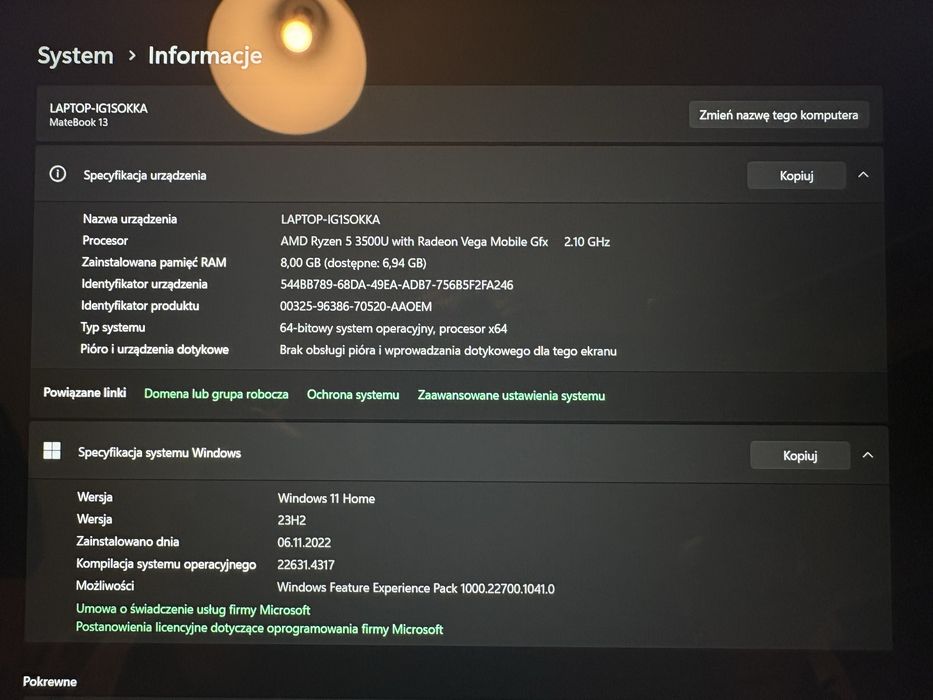Viewport: 933px width, 700px height.
Task: Open Umowa o świadczenie usług firmy Microsoft
Action: [193, 610]
